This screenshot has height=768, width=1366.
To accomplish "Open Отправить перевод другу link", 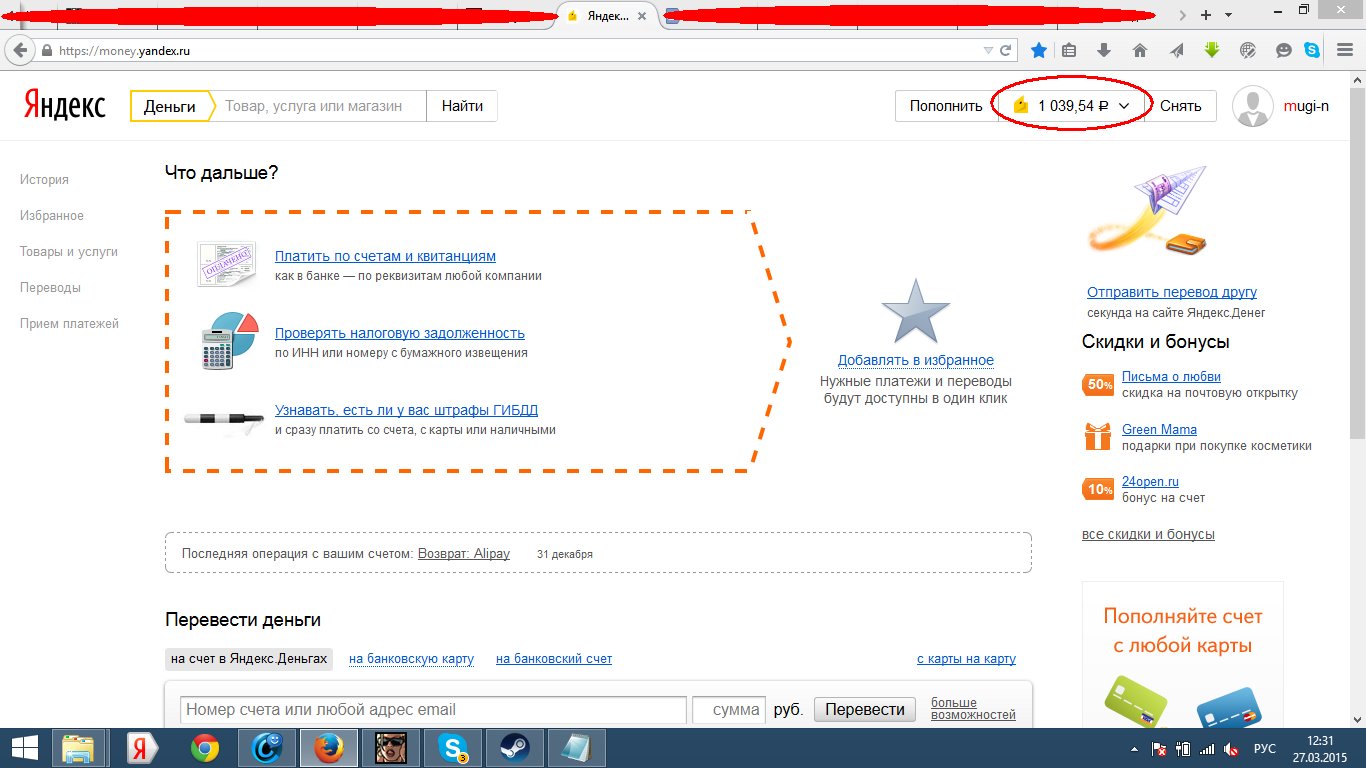I will click(x=1172, y=292).
